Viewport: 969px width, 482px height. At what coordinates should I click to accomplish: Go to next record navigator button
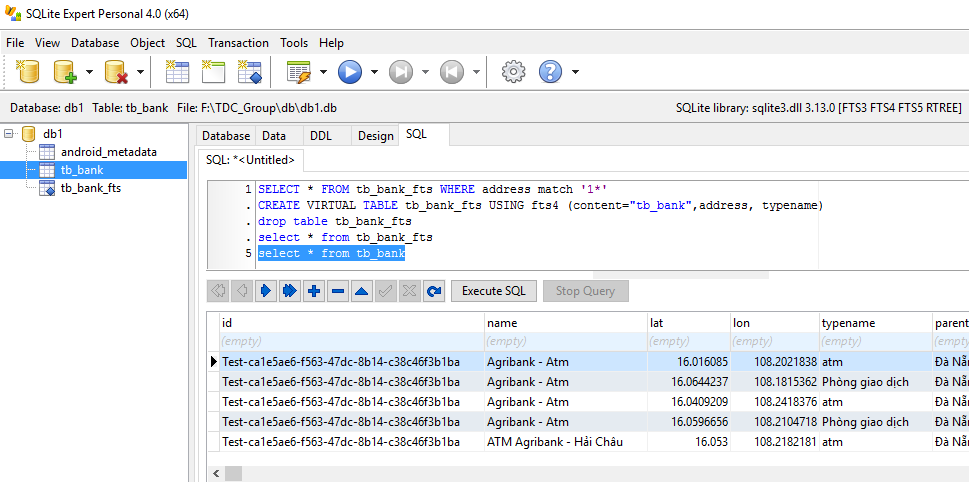(x=266, y=291)
